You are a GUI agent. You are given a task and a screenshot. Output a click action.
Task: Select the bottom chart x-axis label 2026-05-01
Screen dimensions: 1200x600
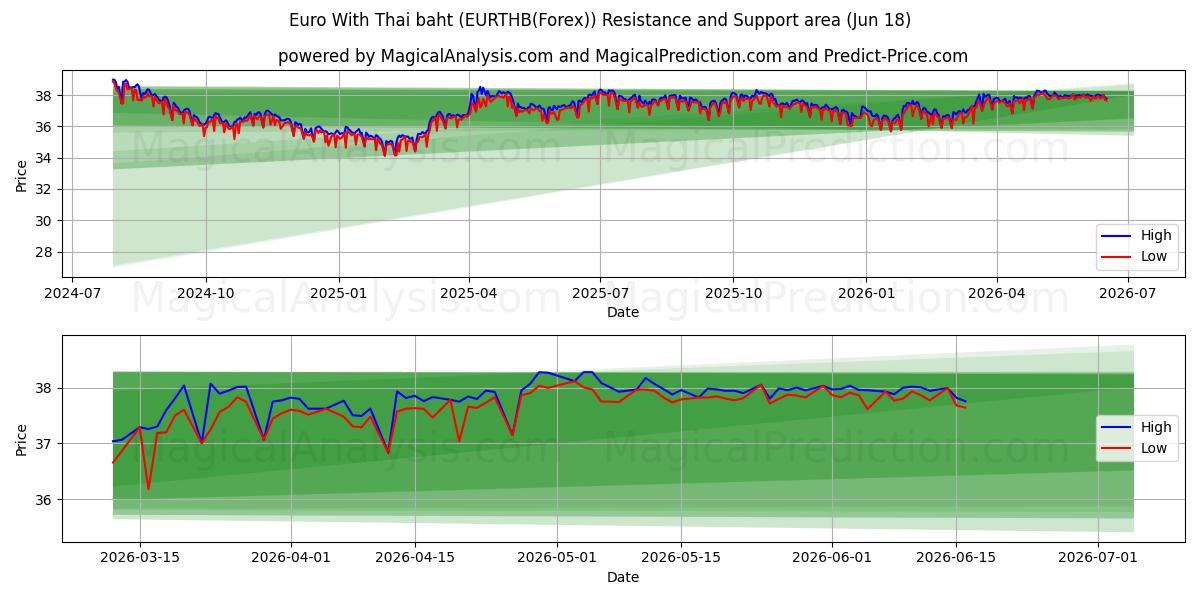pos(557,559)
